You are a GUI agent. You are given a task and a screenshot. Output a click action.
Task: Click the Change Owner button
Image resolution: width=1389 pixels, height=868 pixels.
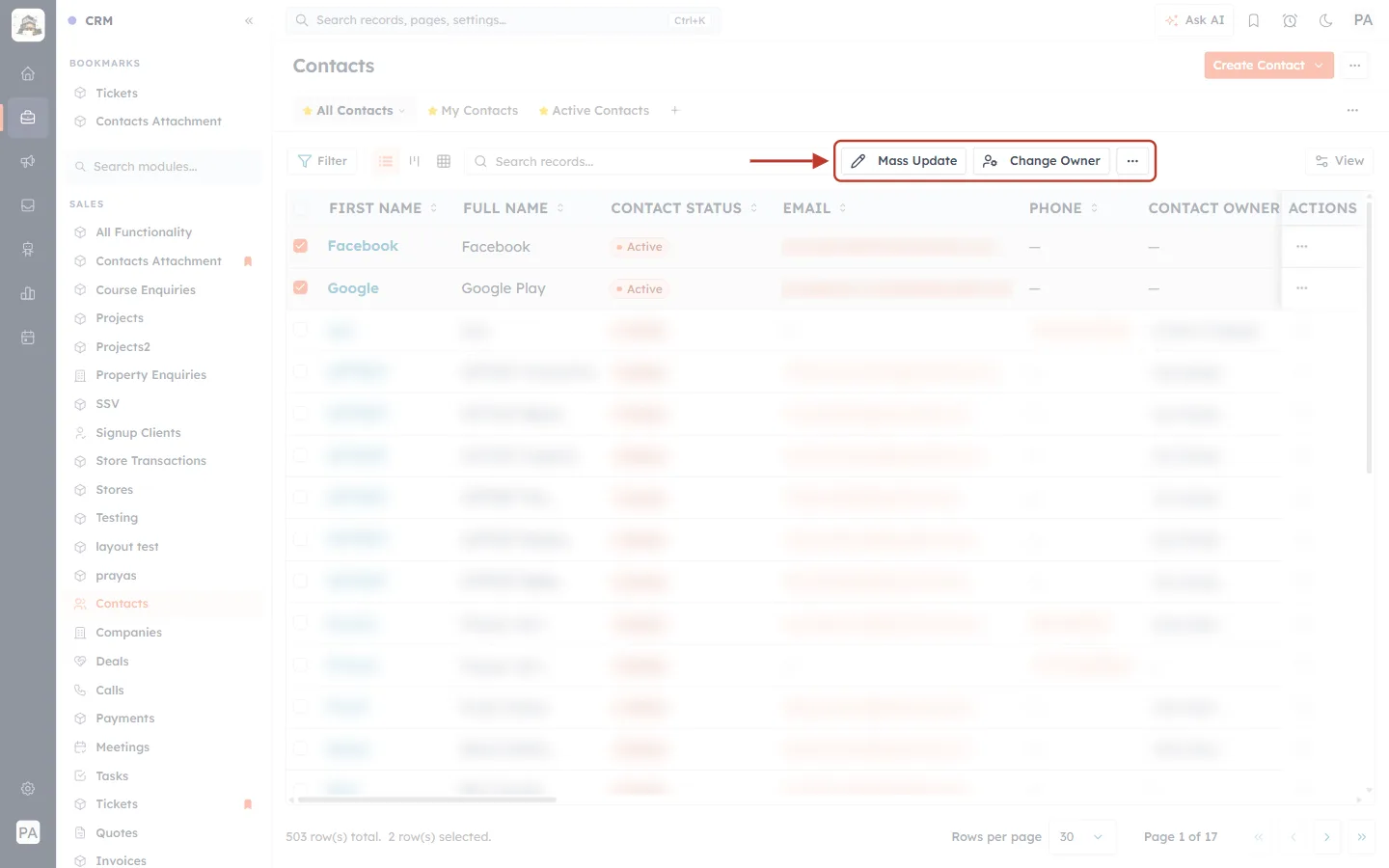point(1042,161)
